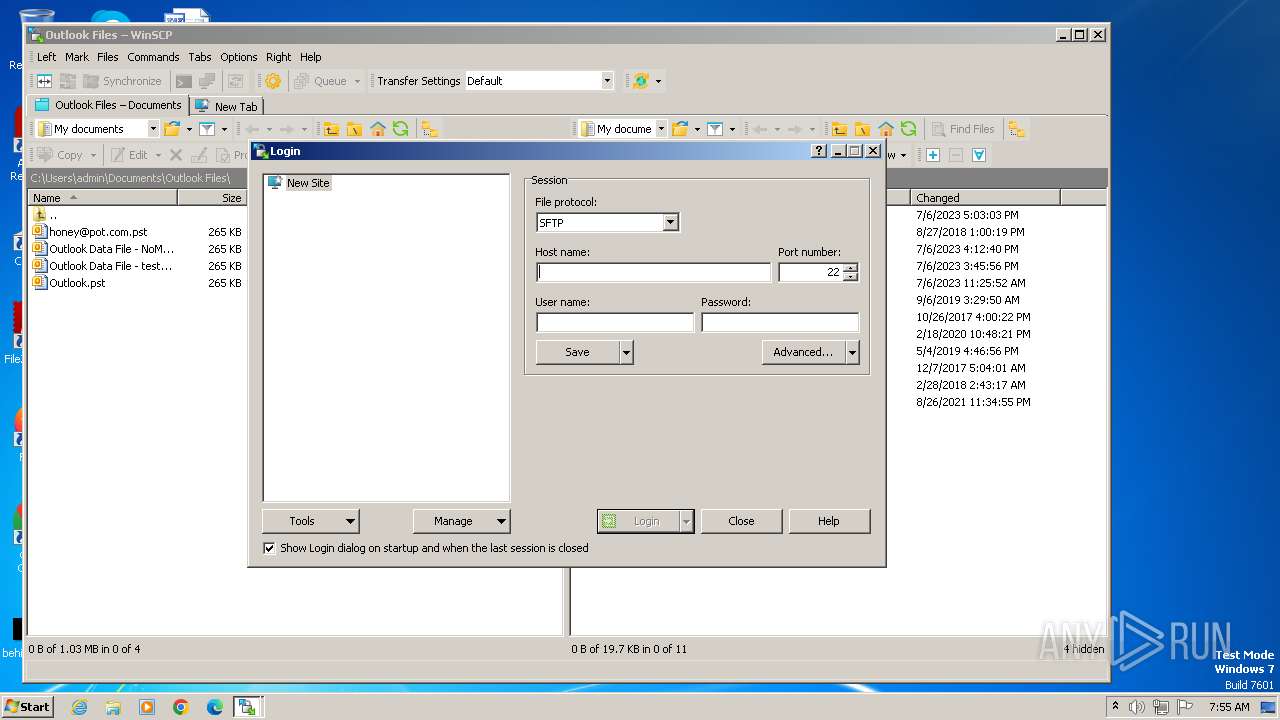Viewport: 1280px width, 720px height.
Task: Click the Compare Directories icon in main toolbar
Action: (x=45, y=81)
